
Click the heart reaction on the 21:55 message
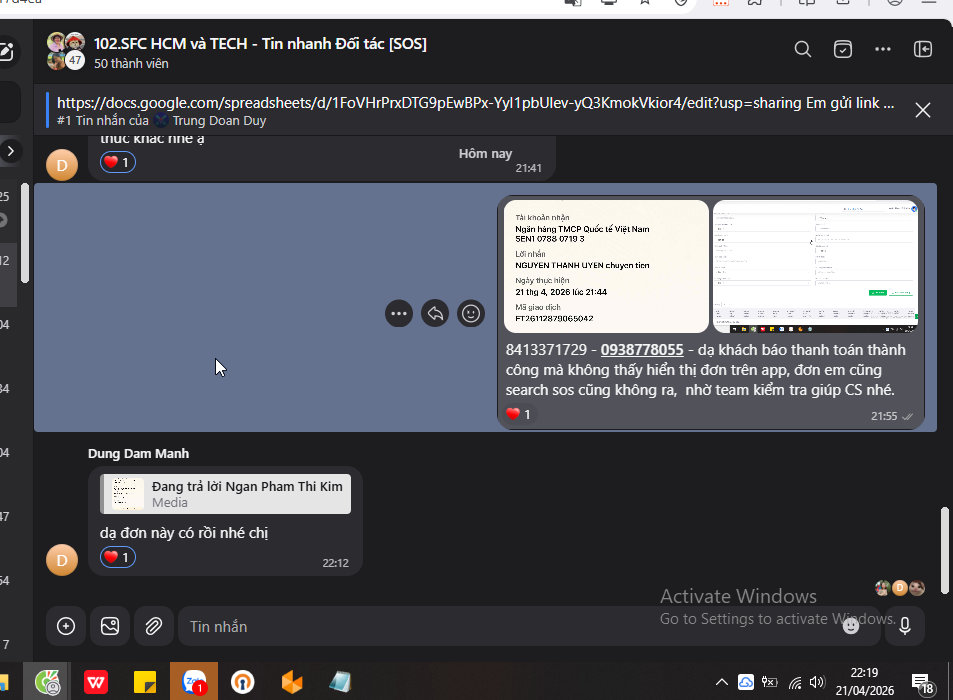[x=518, y=414]
